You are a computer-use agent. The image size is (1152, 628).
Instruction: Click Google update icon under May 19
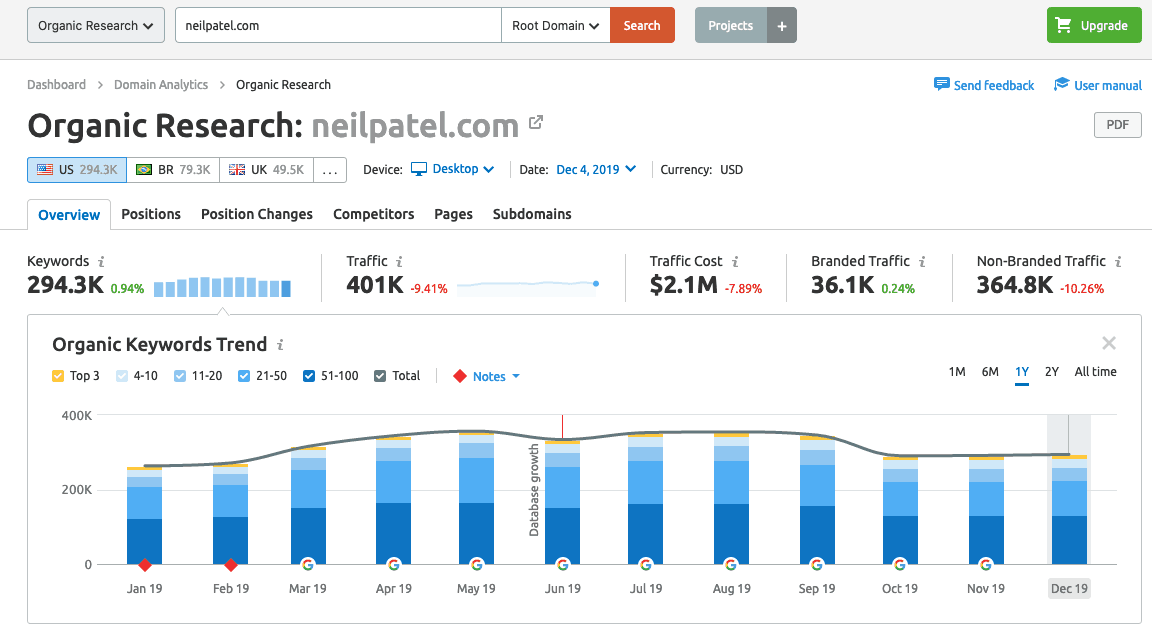click(477, 565)
